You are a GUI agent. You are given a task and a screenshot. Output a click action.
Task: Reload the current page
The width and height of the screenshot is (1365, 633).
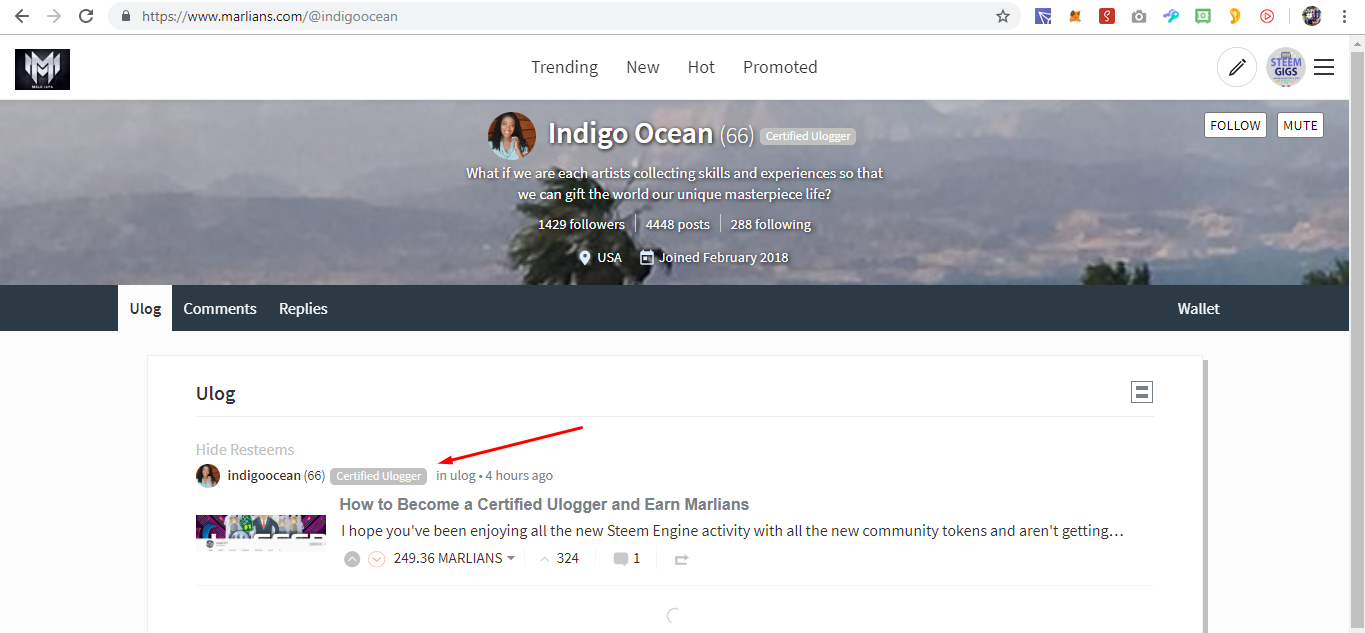86,16
